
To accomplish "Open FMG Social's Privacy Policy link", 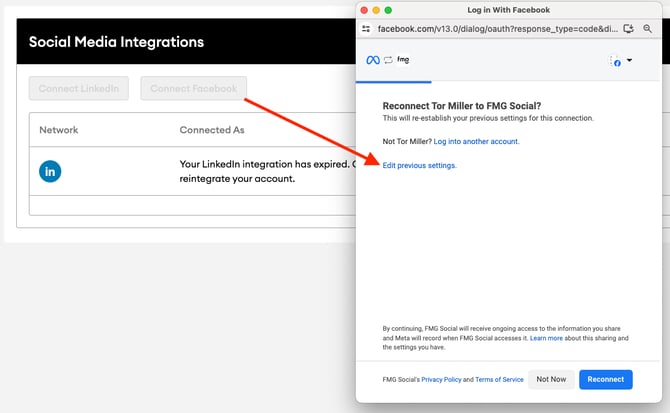I will click(441, 379).
